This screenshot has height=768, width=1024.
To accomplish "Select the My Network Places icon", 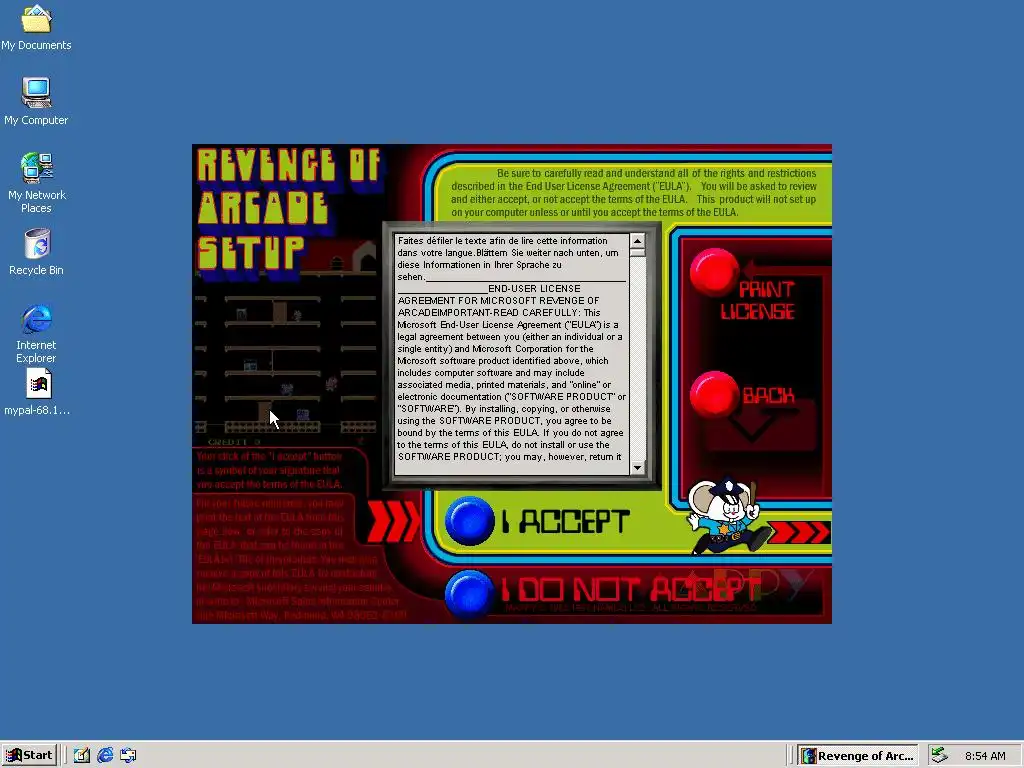I will [37, 184].
